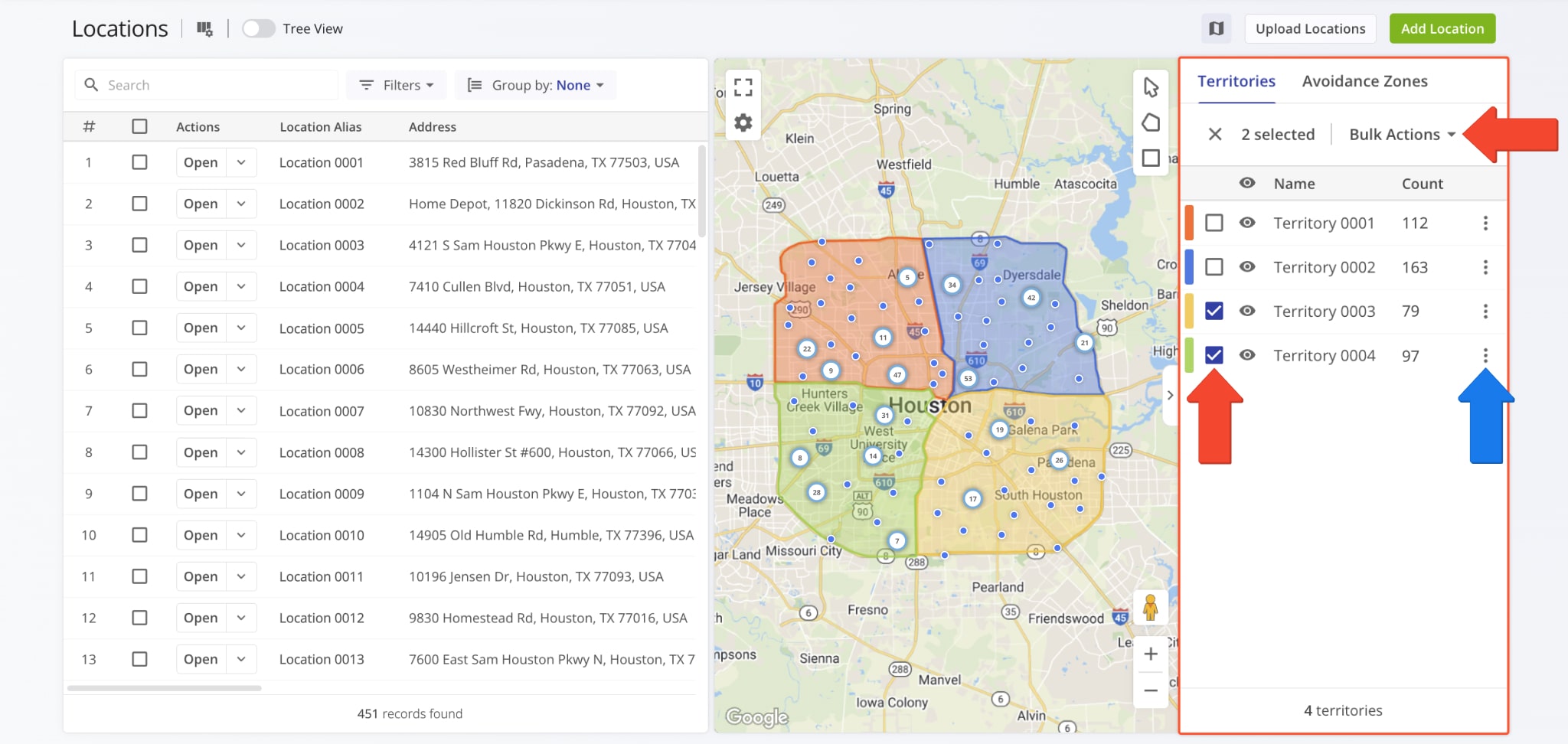Click the Street View pegman icon
This screenshot has width=1568, height=744.
click(x=1150, y=609)
